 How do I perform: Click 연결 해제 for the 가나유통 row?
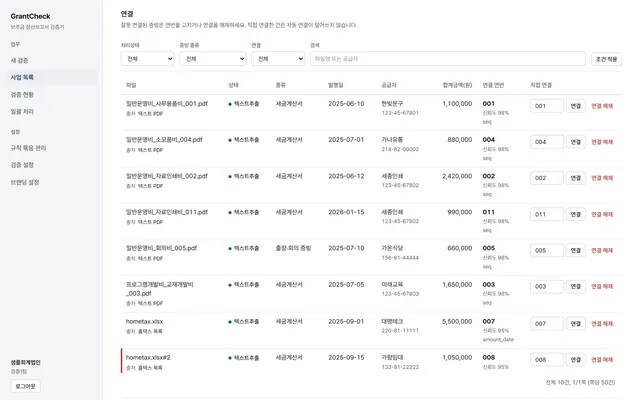[x=602, y=142]
